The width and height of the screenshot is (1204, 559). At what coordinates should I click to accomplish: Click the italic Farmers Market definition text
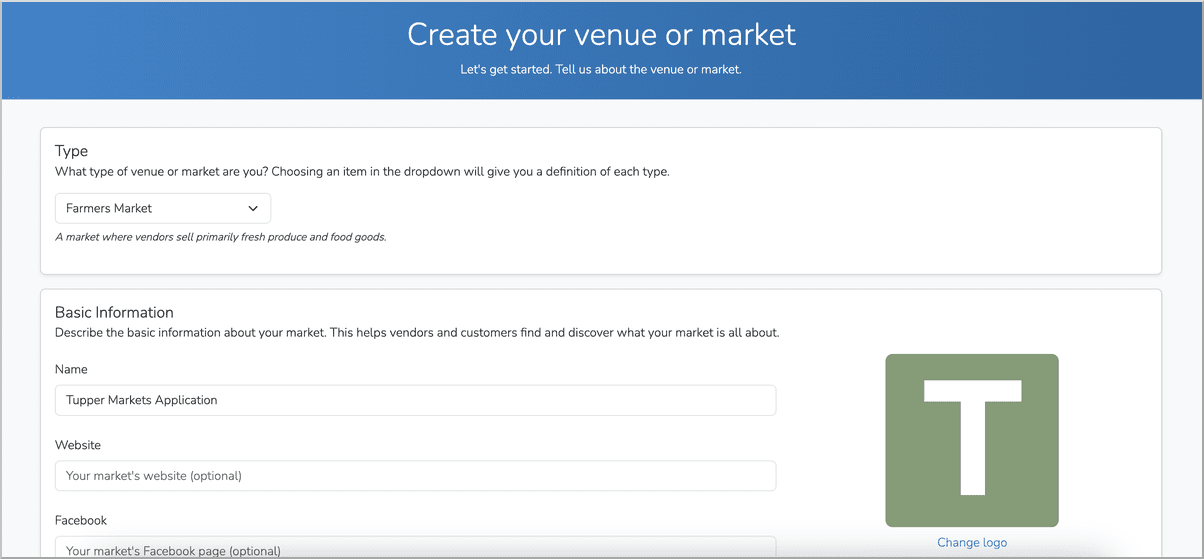pos(220,237)
